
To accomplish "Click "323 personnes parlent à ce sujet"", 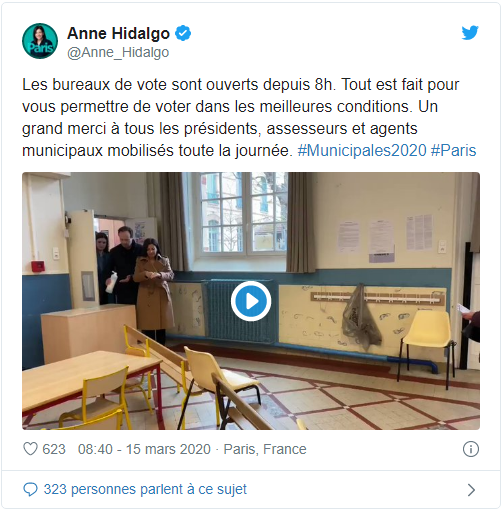I will 145,489.
